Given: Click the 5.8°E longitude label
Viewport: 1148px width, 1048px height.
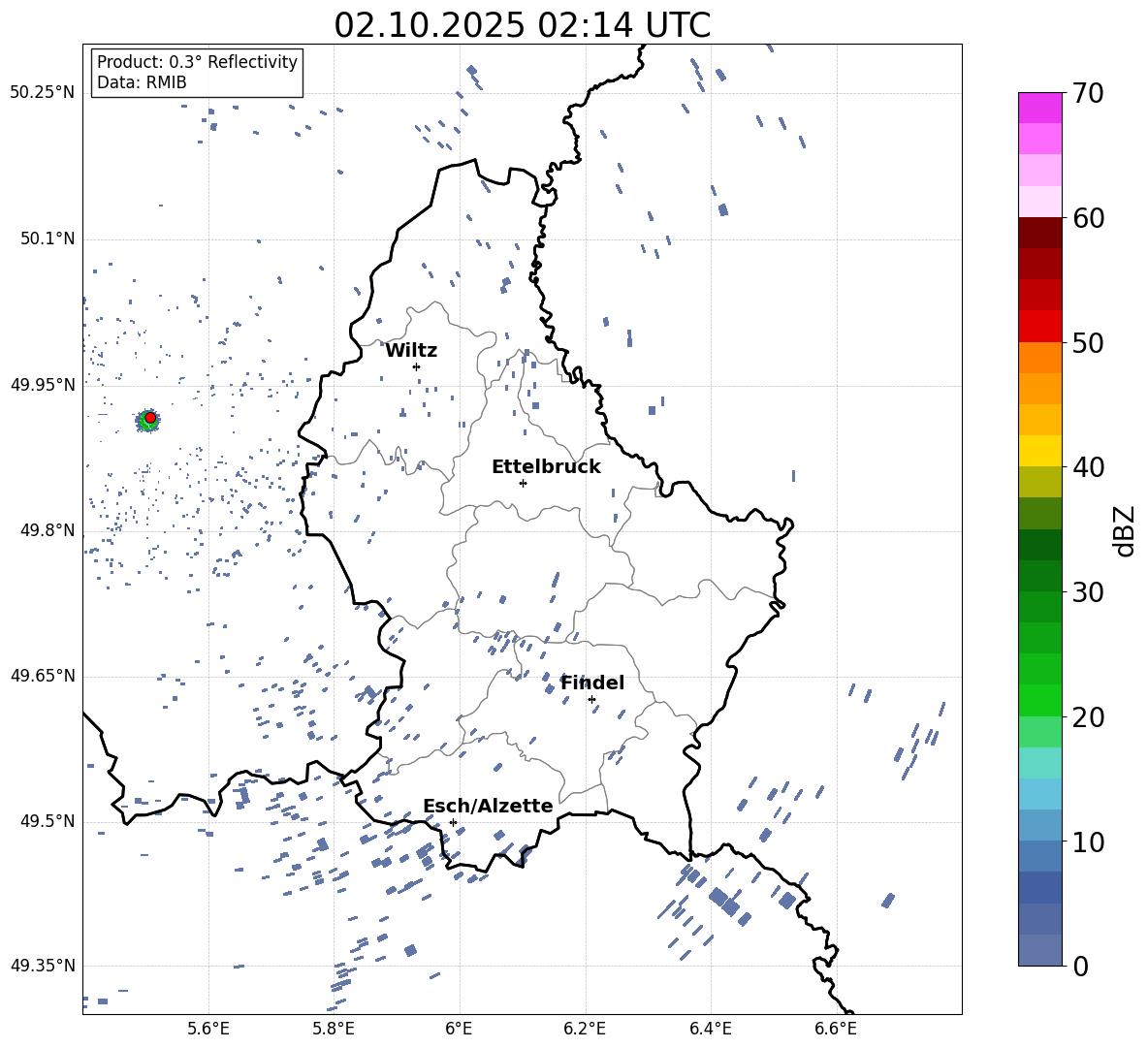Looking at the screenshot, I should [x=334, y=1029].
